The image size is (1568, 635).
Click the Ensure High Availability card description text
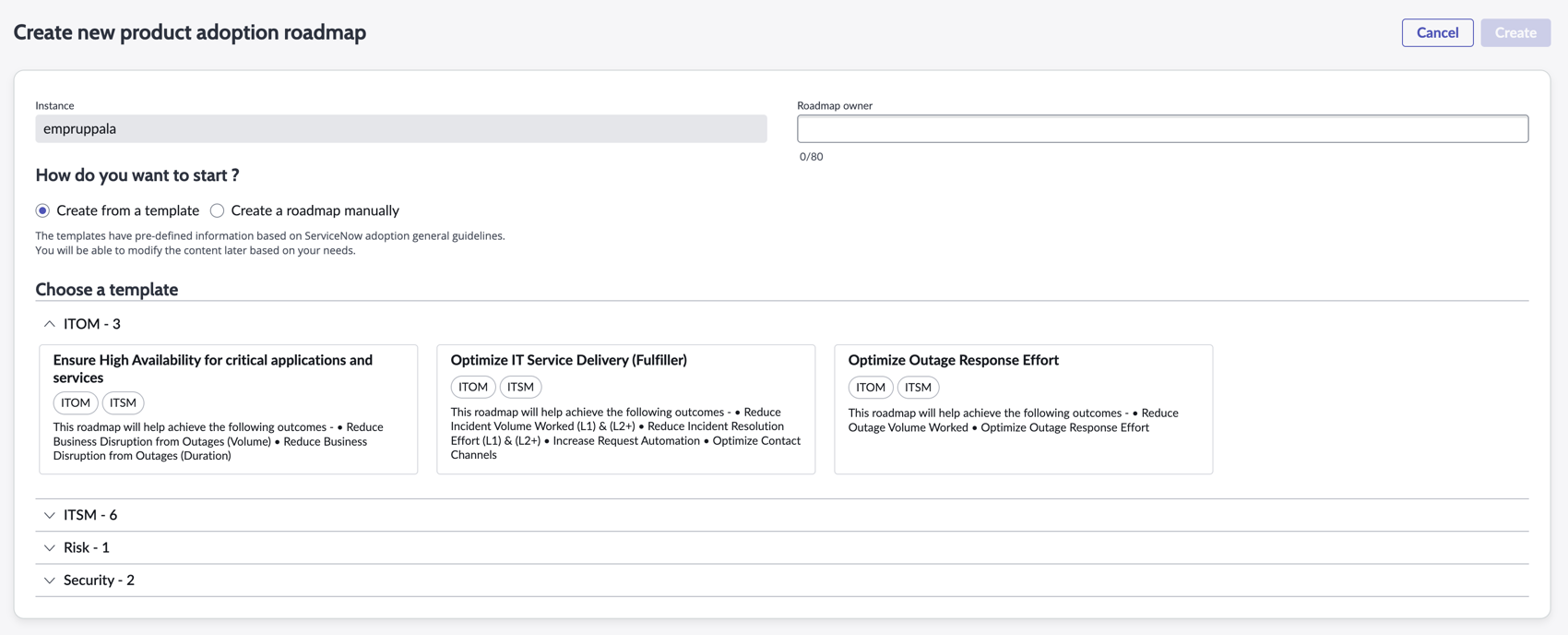coord(219,441)
